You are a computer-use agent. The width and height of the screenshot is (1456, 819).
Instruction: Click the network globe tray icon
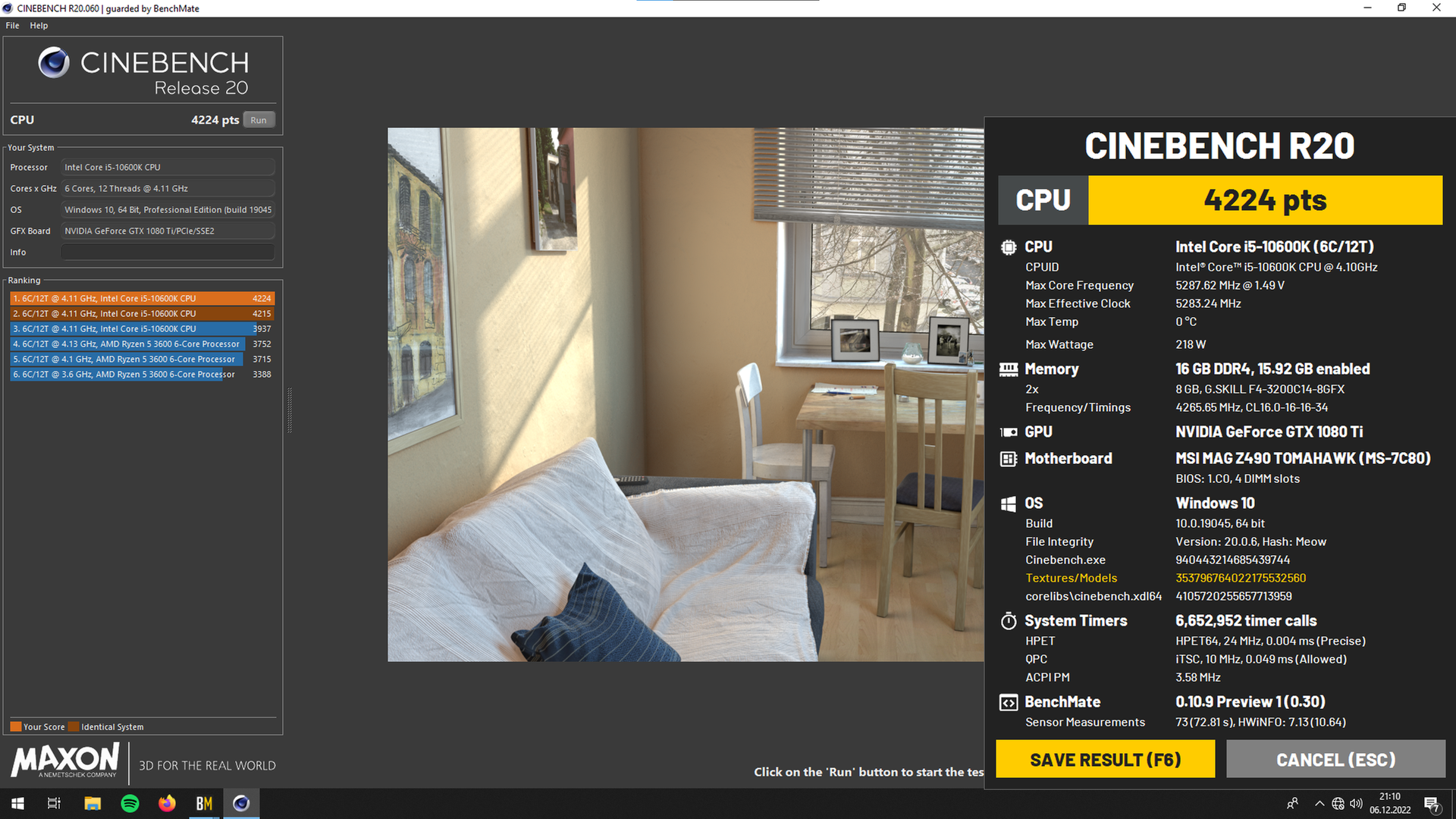pos(1338,804)
